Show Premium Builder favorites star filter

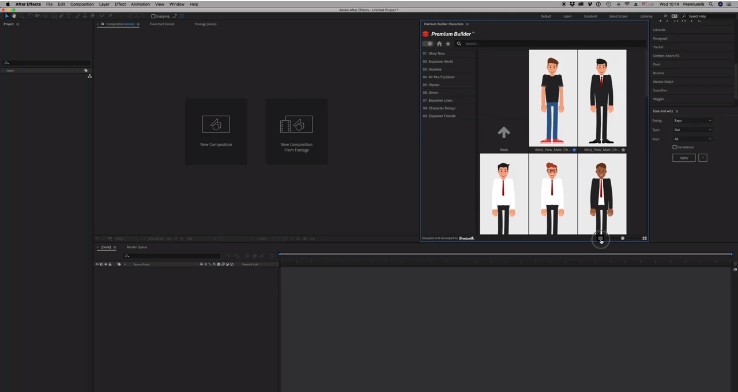[x=448, y=44]
